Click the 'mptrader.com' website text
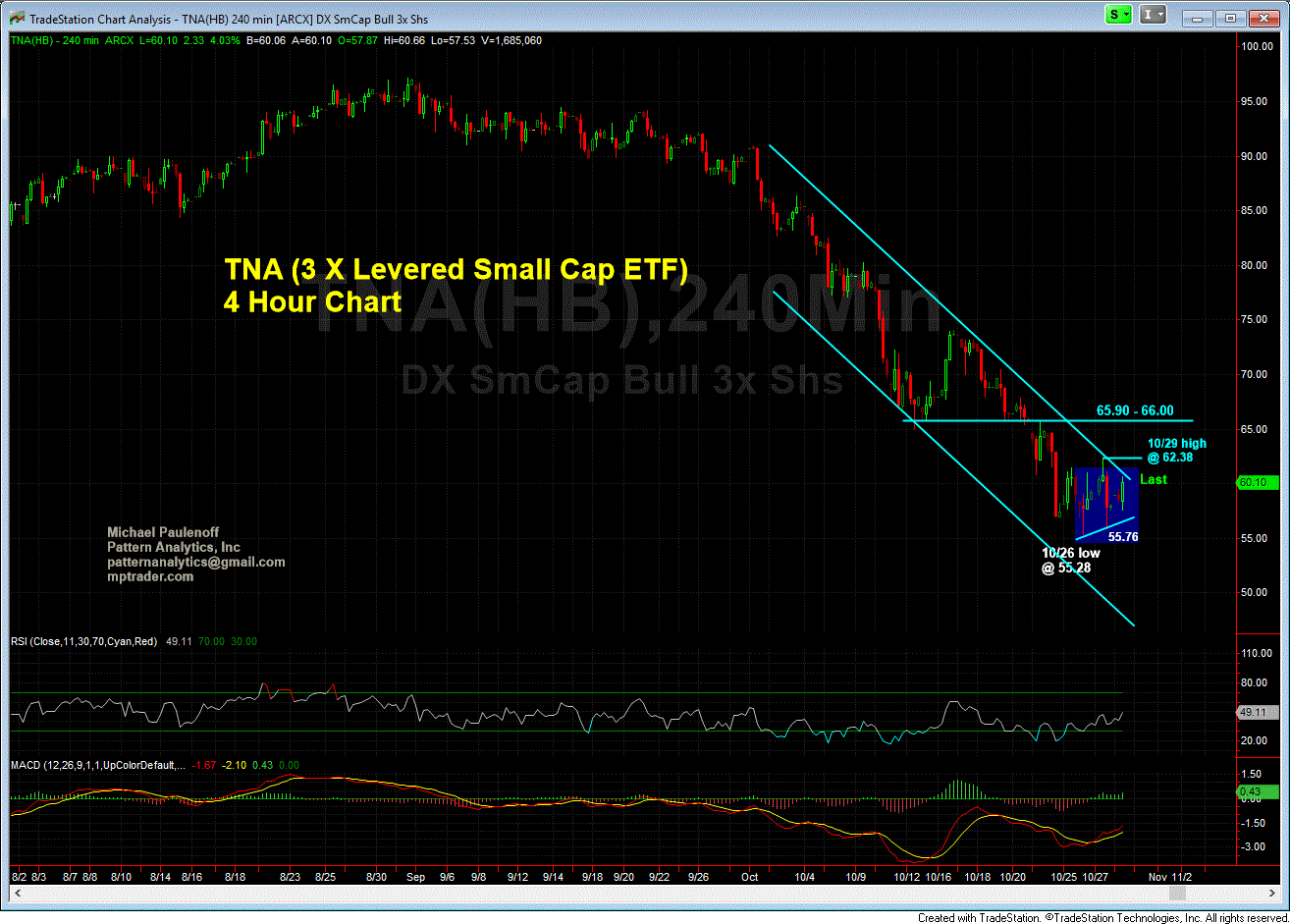The height and width of the screenshot is (924, 1290). tap(150, 577)
